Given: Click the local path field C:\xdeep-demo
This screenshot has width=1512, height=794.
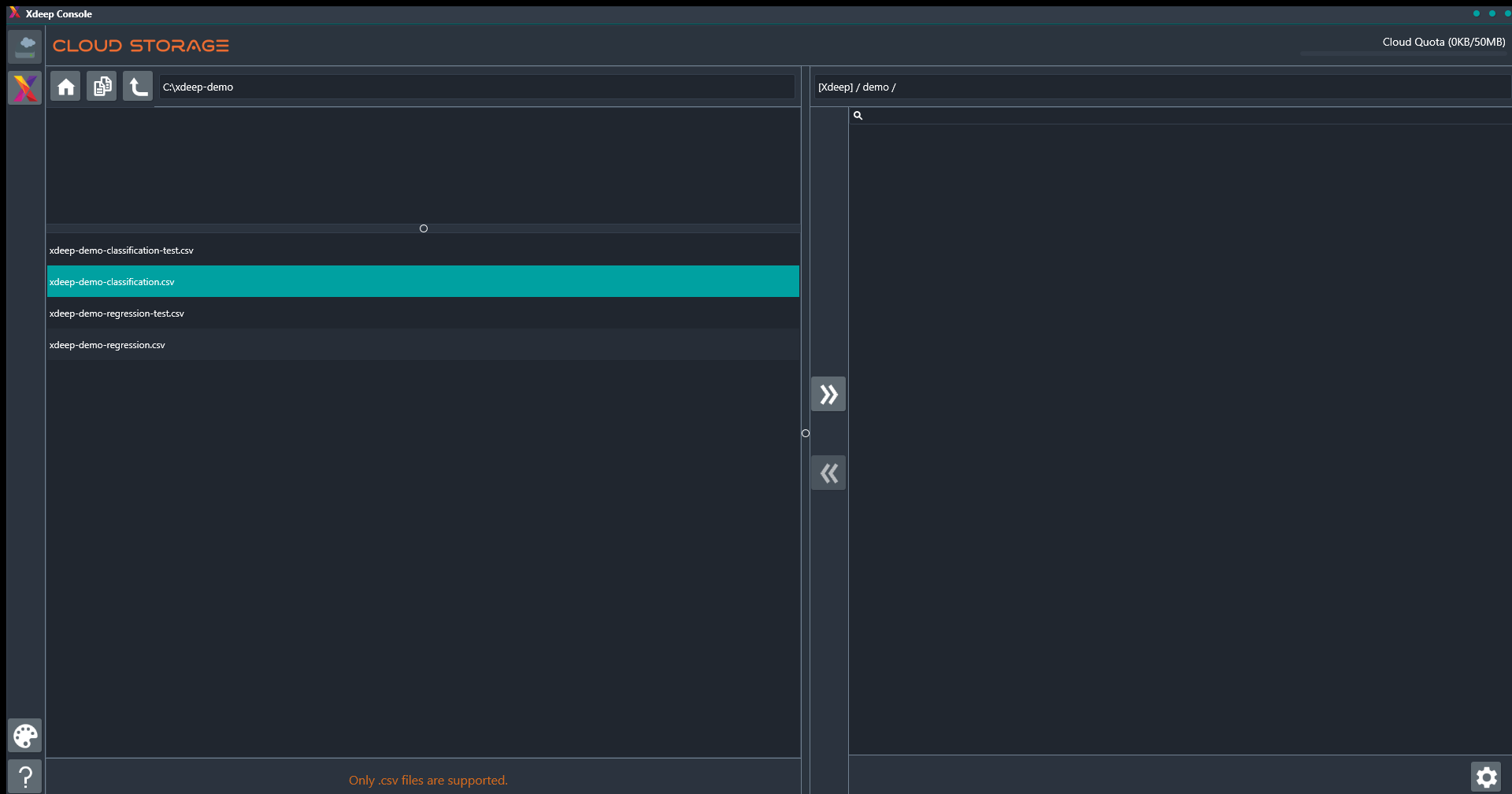Looking at the screenshot, I should 477,87.
